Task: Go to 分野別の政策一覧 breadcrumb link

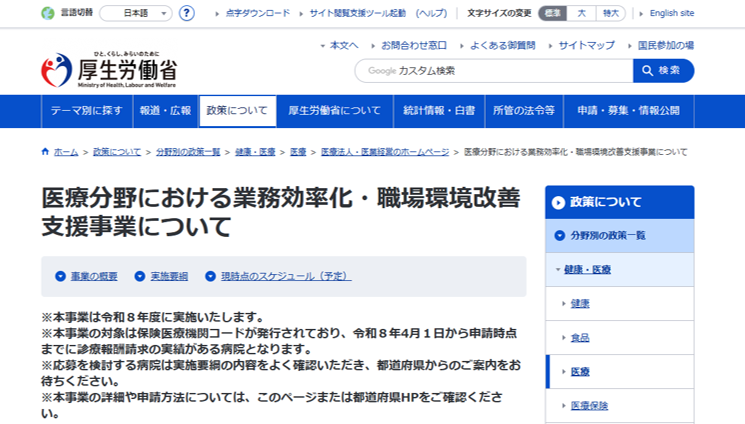Action: pyautogui.click(x=188, y=152)
